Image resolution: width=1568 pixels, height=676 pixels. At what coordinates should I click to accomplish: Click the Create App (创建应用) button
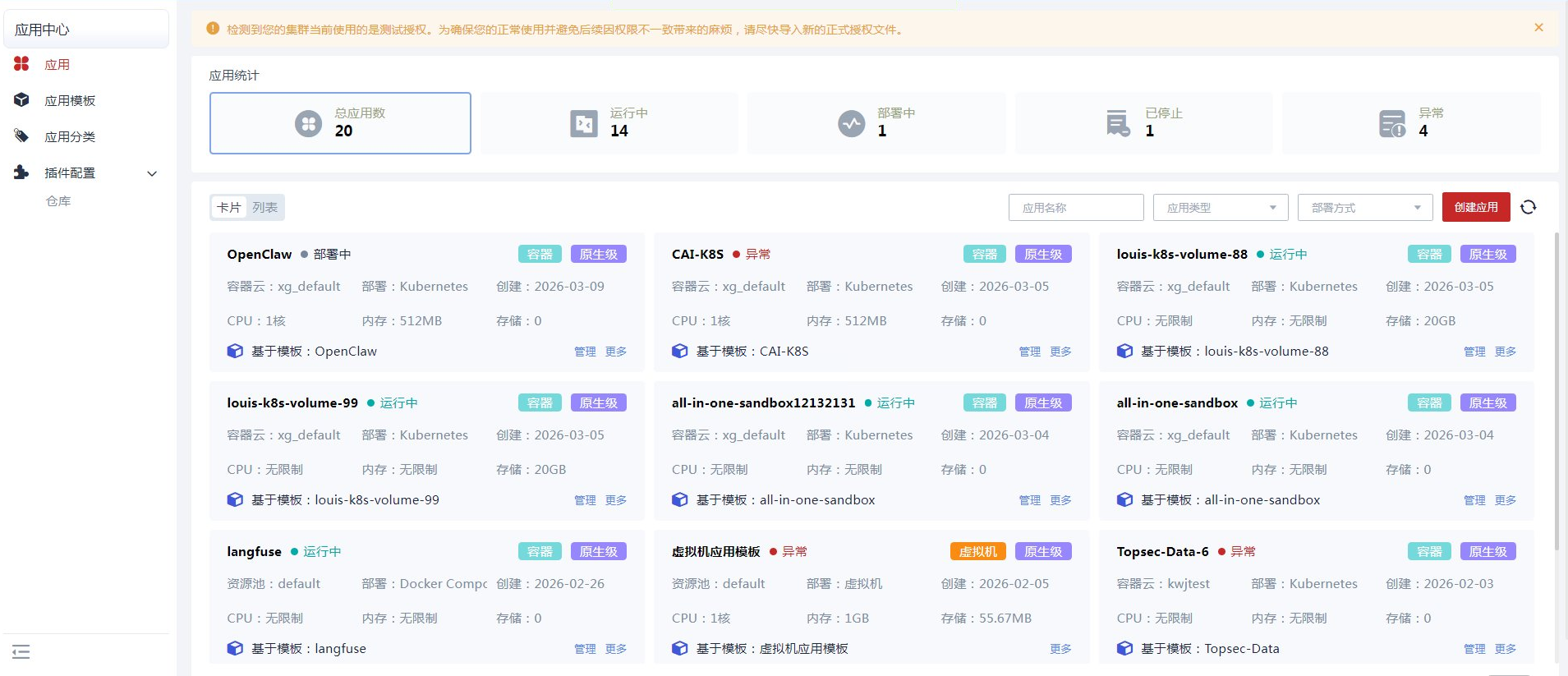(1476, 207)
